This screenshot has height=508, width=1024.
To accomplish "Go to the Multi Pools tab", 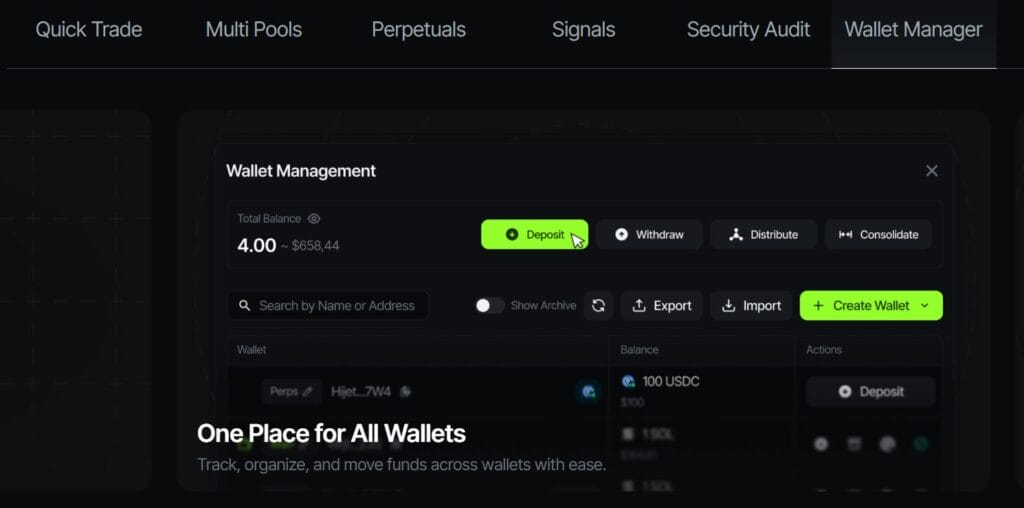I will [253, 30].
